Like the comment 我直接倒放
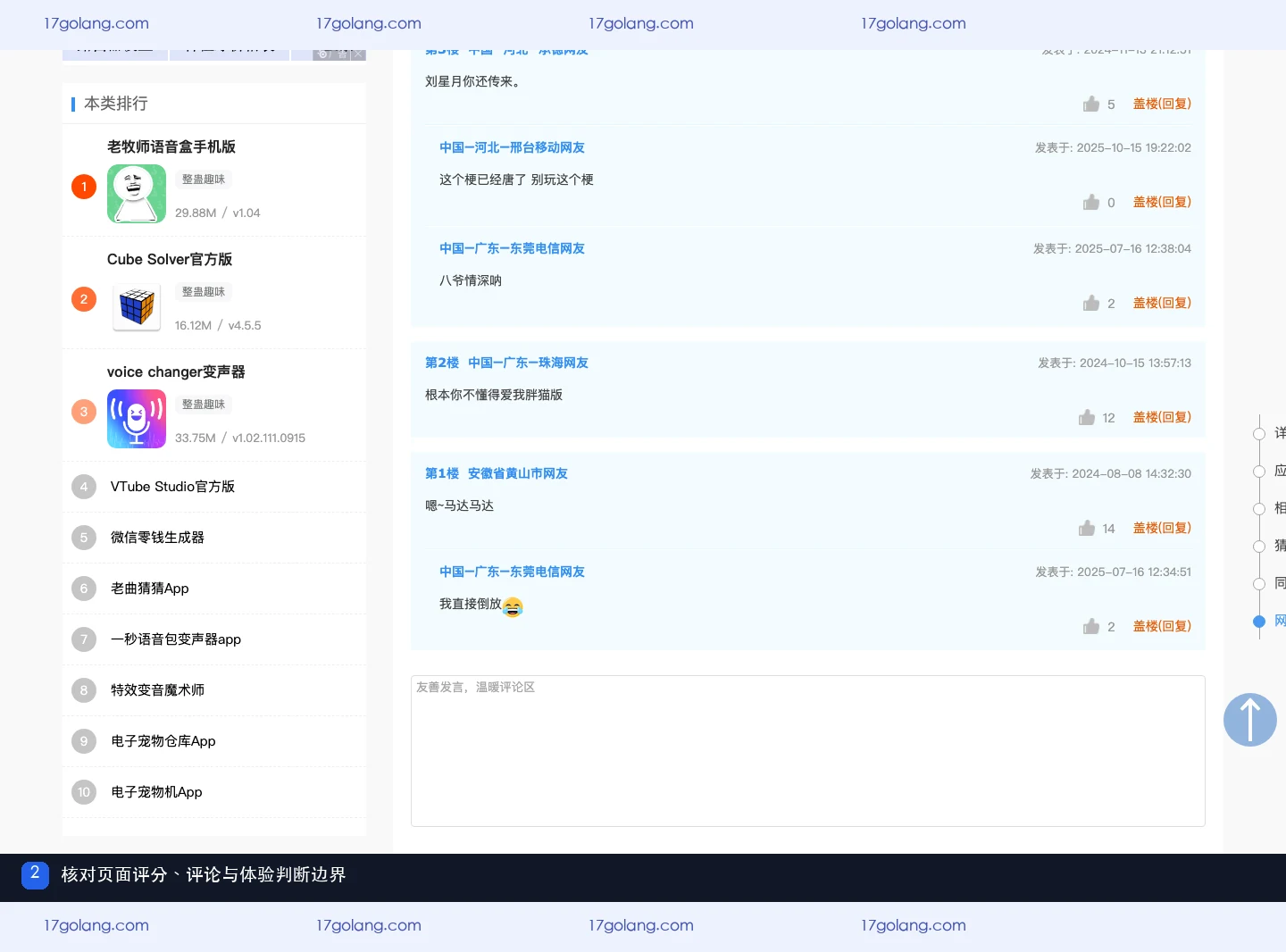The width and height of the screenshot is (1286, 952). tap(1091, 626)
